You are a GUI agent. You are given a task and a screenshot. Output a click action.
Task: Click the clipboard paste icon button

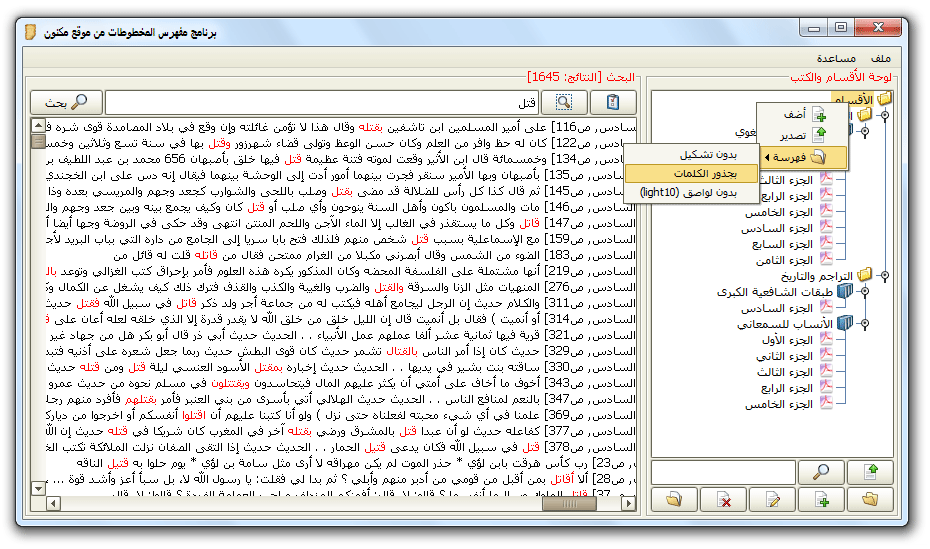[x=613, y=103]
